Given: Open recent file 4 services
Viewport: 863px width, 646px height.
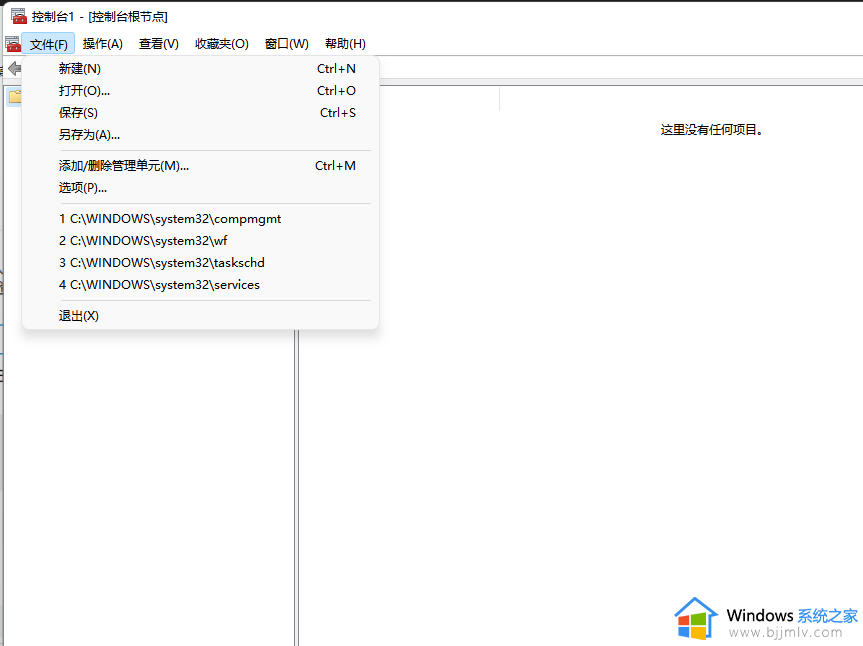Looking at the screenshot, I should pos(200,285).
